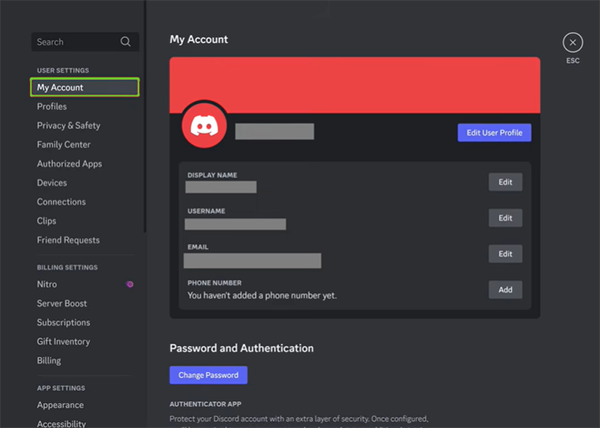Screen dimensions: 600x428
Task: Click the sidebar scrollbar
Action: pos(145,116)
